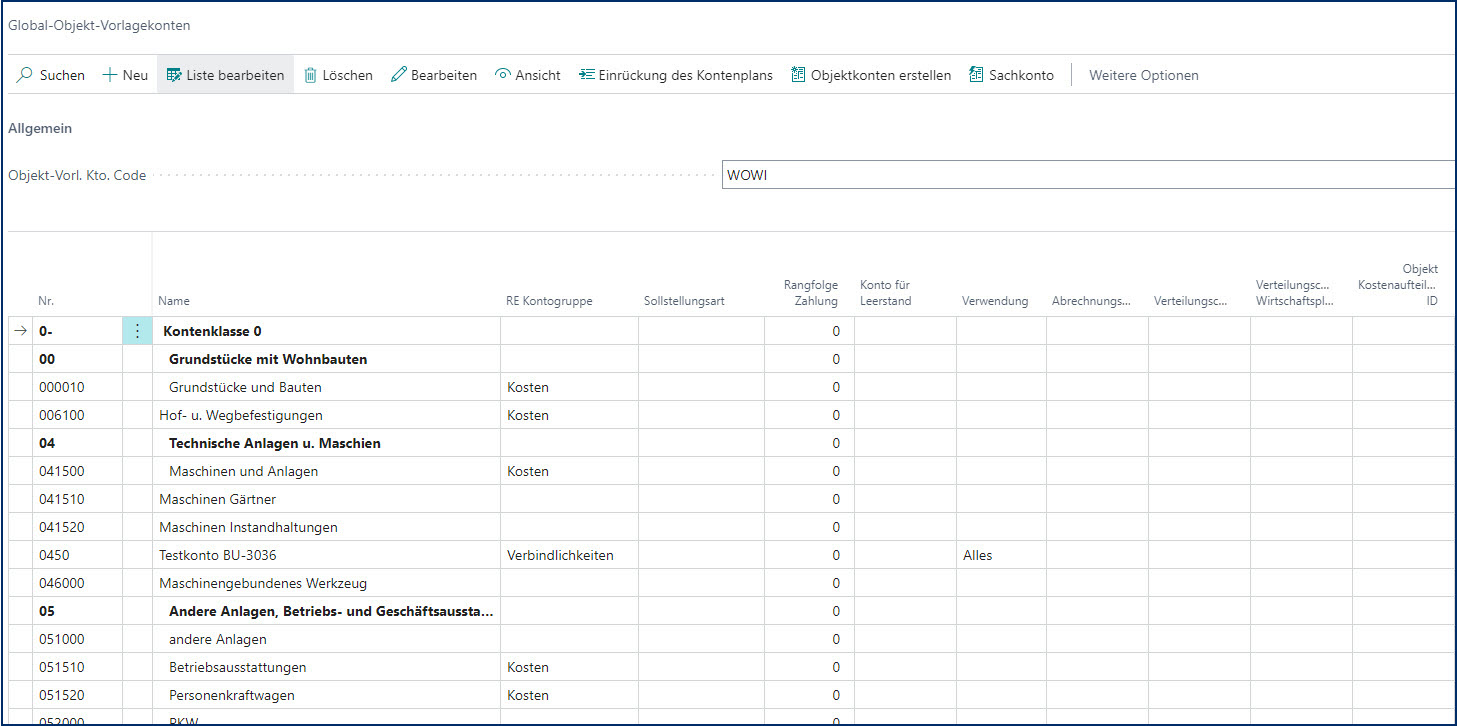Screen dimensions: 1457x726
Task: Click the RE Kontogruppe column header
Action: point(549,301)
